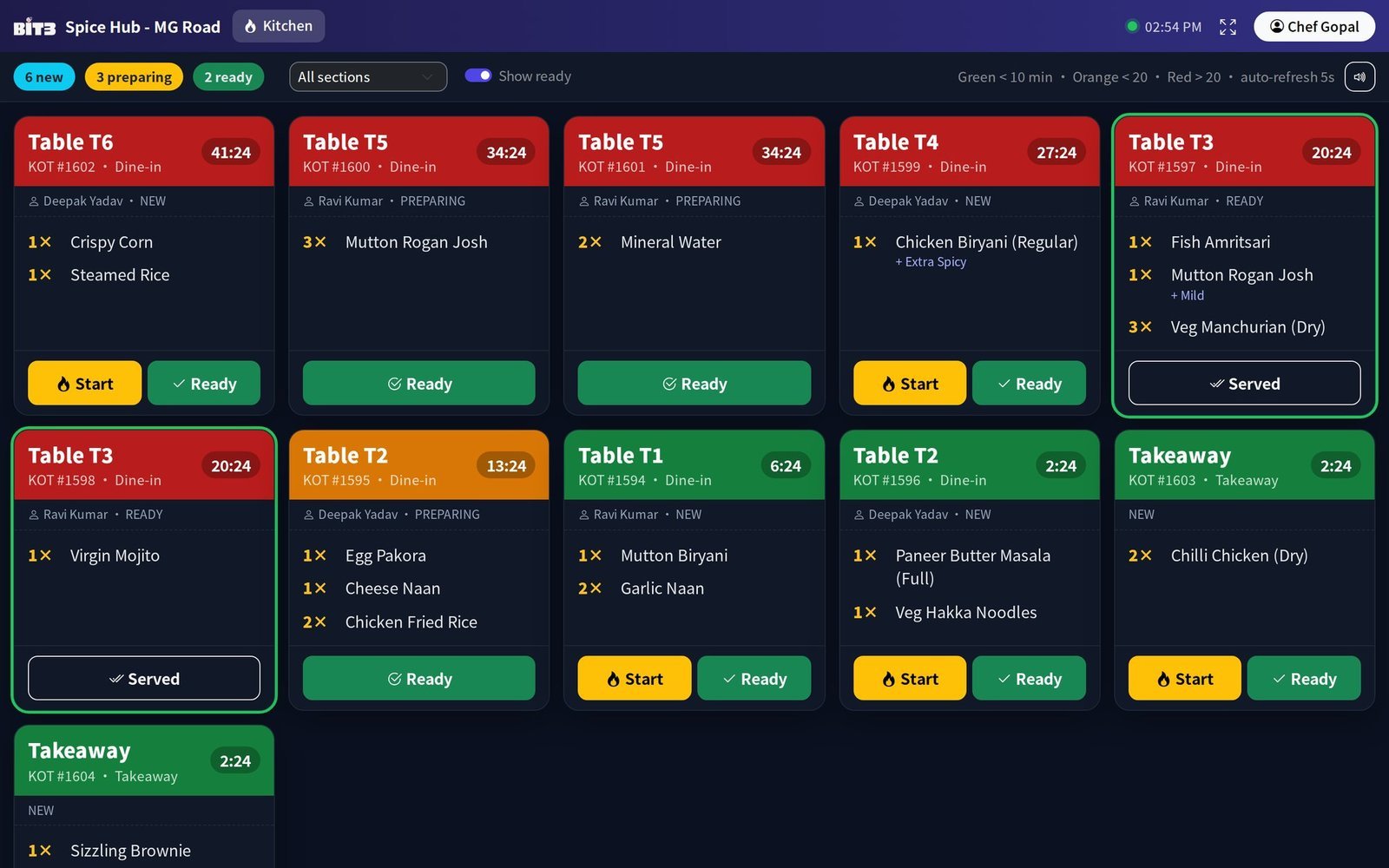Start KOT #1596 Paneer Butter Masala order
This screenshot has height=868, width=1389.
coord(910,678)
